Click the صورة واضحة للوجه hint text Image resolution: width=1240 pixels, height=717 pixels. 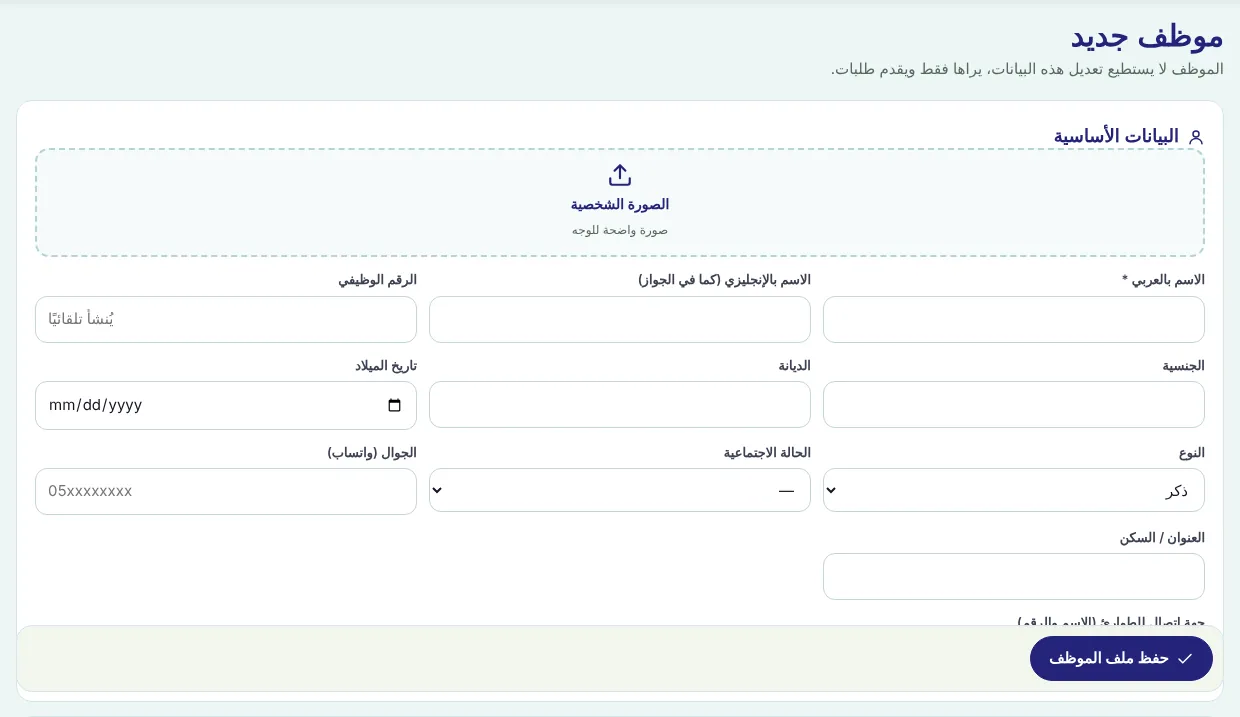[620, 230]
